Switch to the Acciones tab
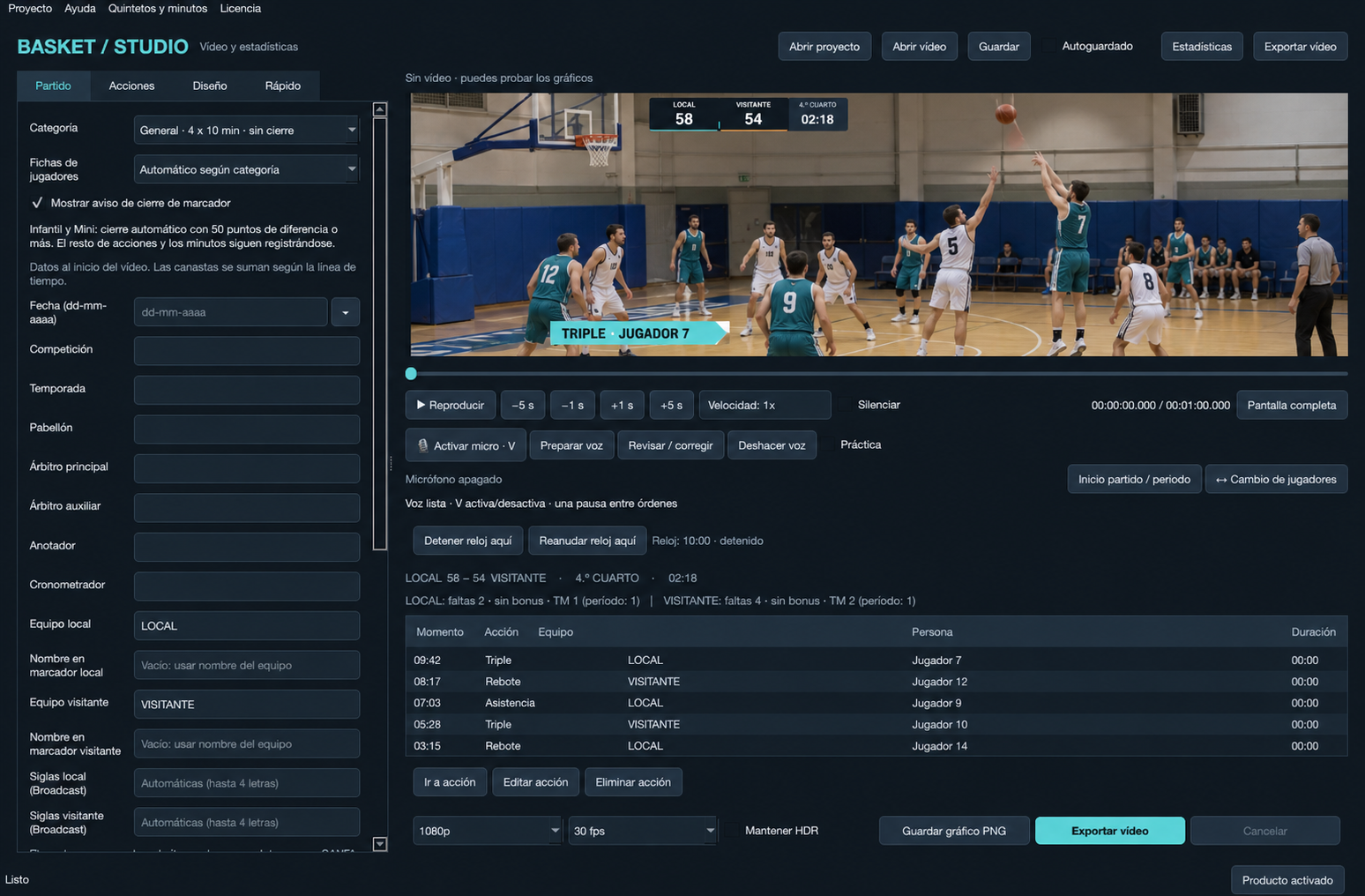1365x896 pixels. 131,86
